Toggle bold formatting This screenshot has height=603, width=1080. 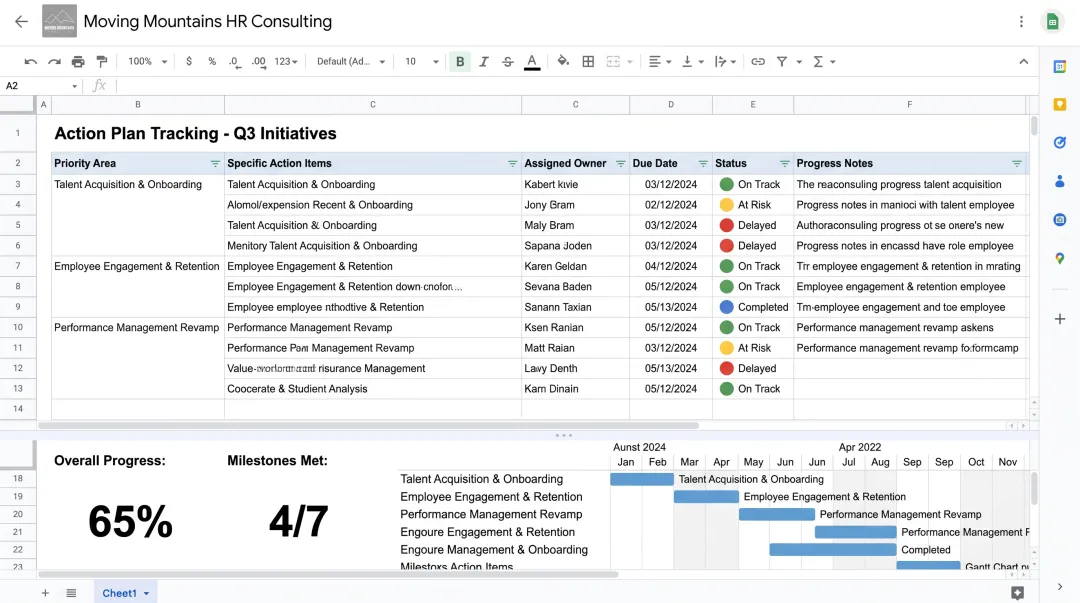coord(460,62)
